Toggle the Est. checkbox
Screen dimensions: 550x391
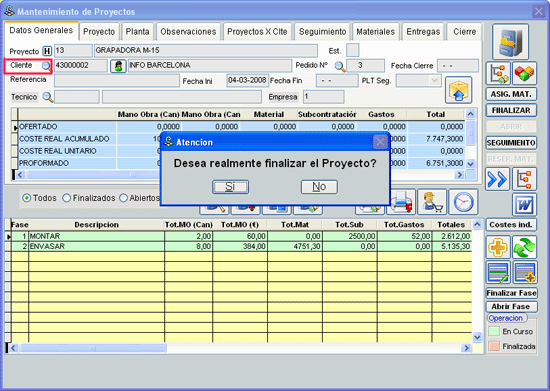(353, 50)
